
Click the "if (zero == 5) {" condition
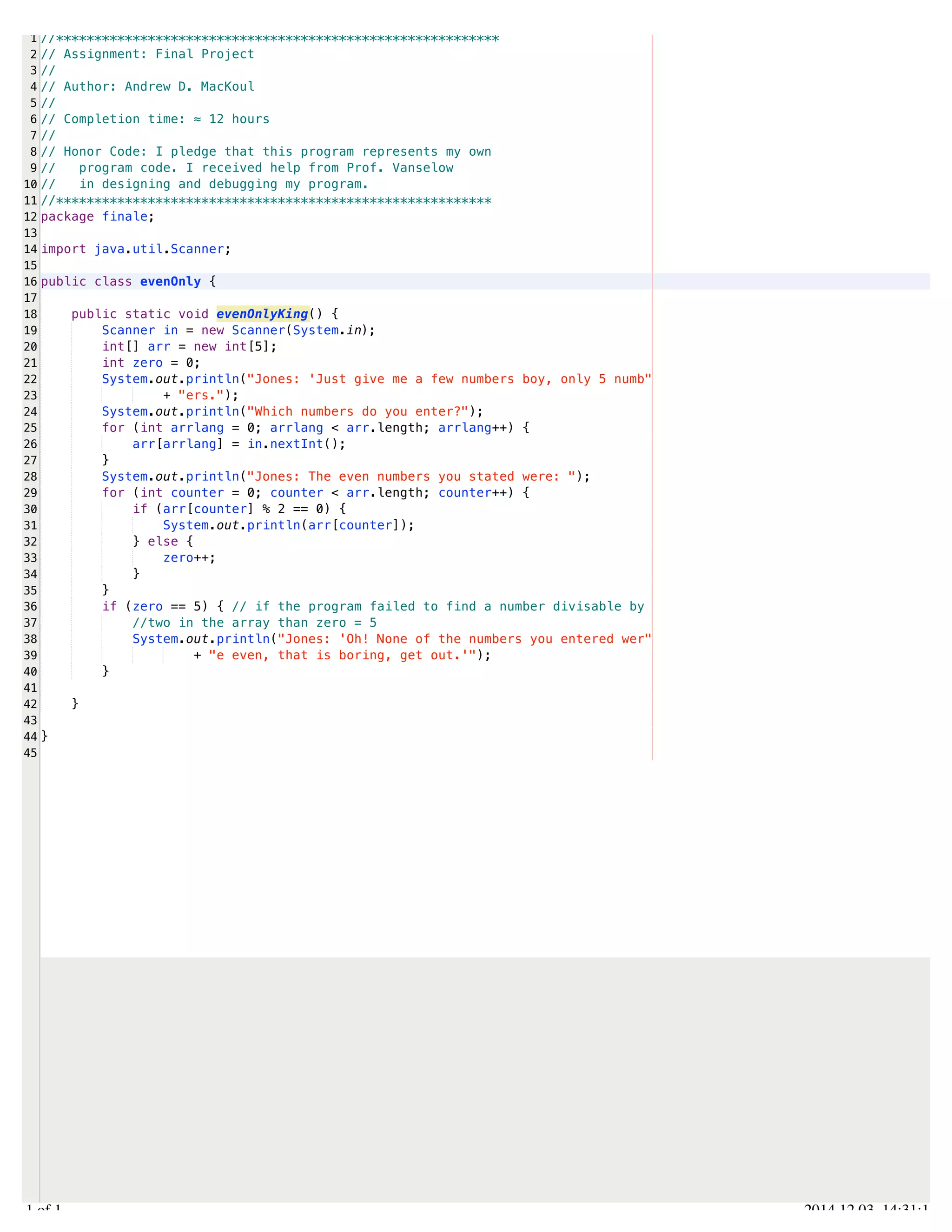[x=163, y=607]
